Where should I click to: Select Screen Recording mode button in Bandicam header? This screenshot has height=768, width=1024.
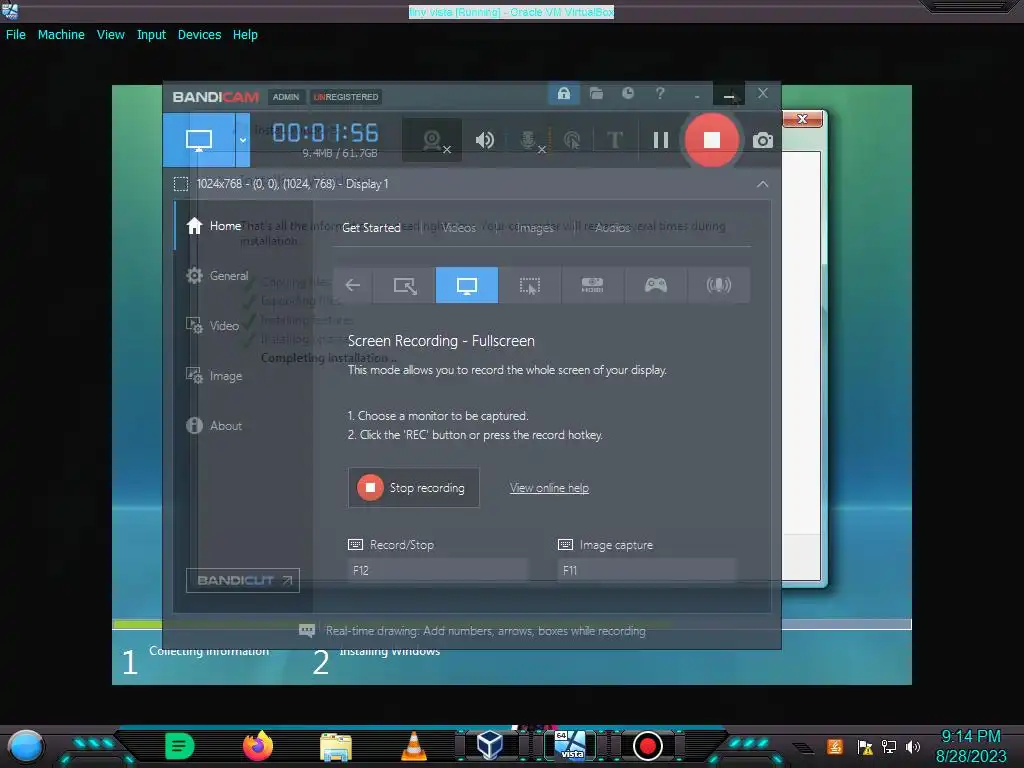[199, 140]
